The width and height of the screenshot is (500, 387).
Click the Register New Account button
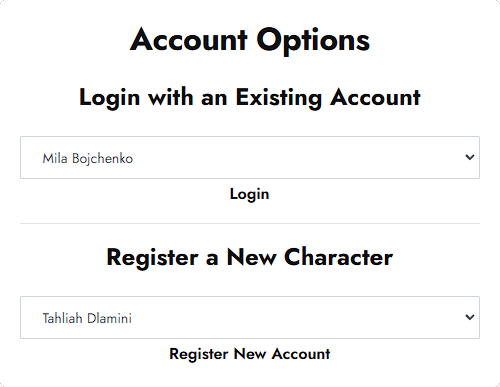[250, 354]
